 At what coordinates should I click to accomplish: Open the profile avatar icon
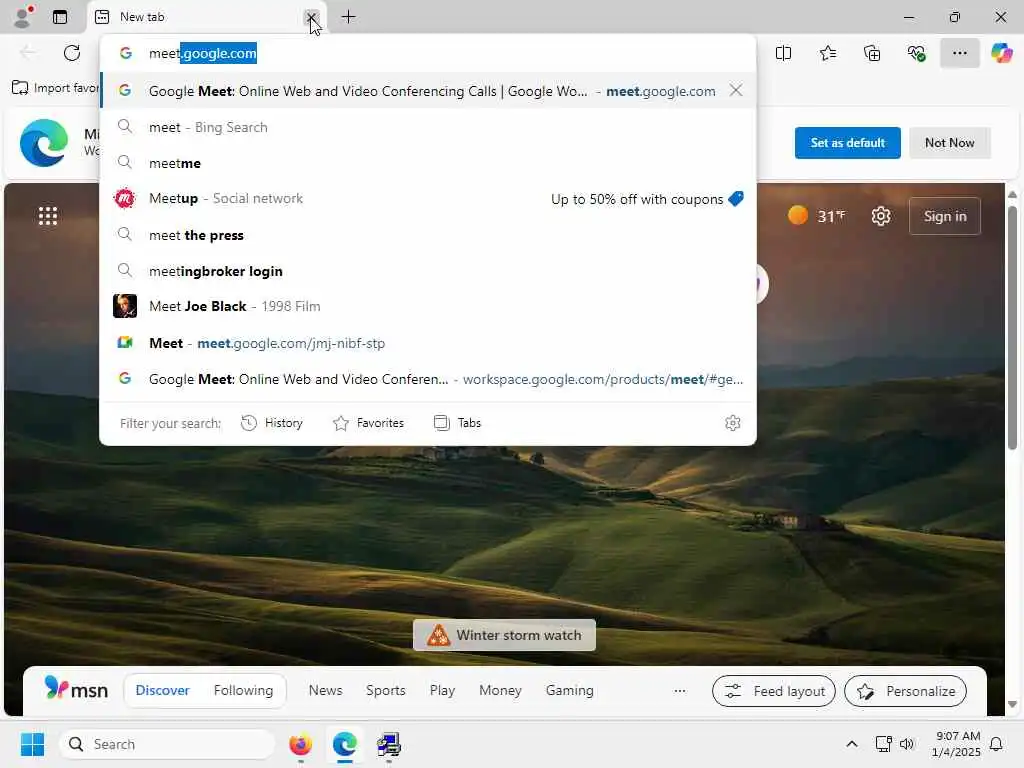pos(23,16)
